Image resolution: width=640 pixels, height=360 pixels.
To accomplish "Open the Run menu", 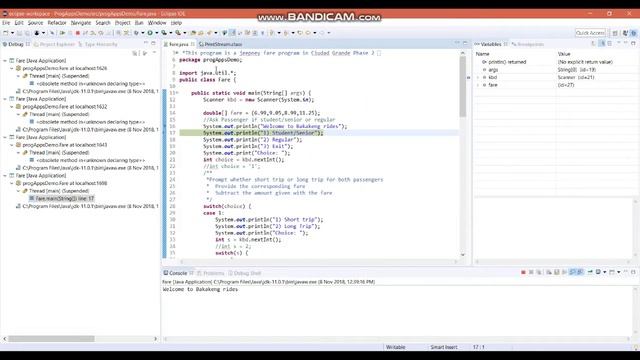I will coord(139,23).
